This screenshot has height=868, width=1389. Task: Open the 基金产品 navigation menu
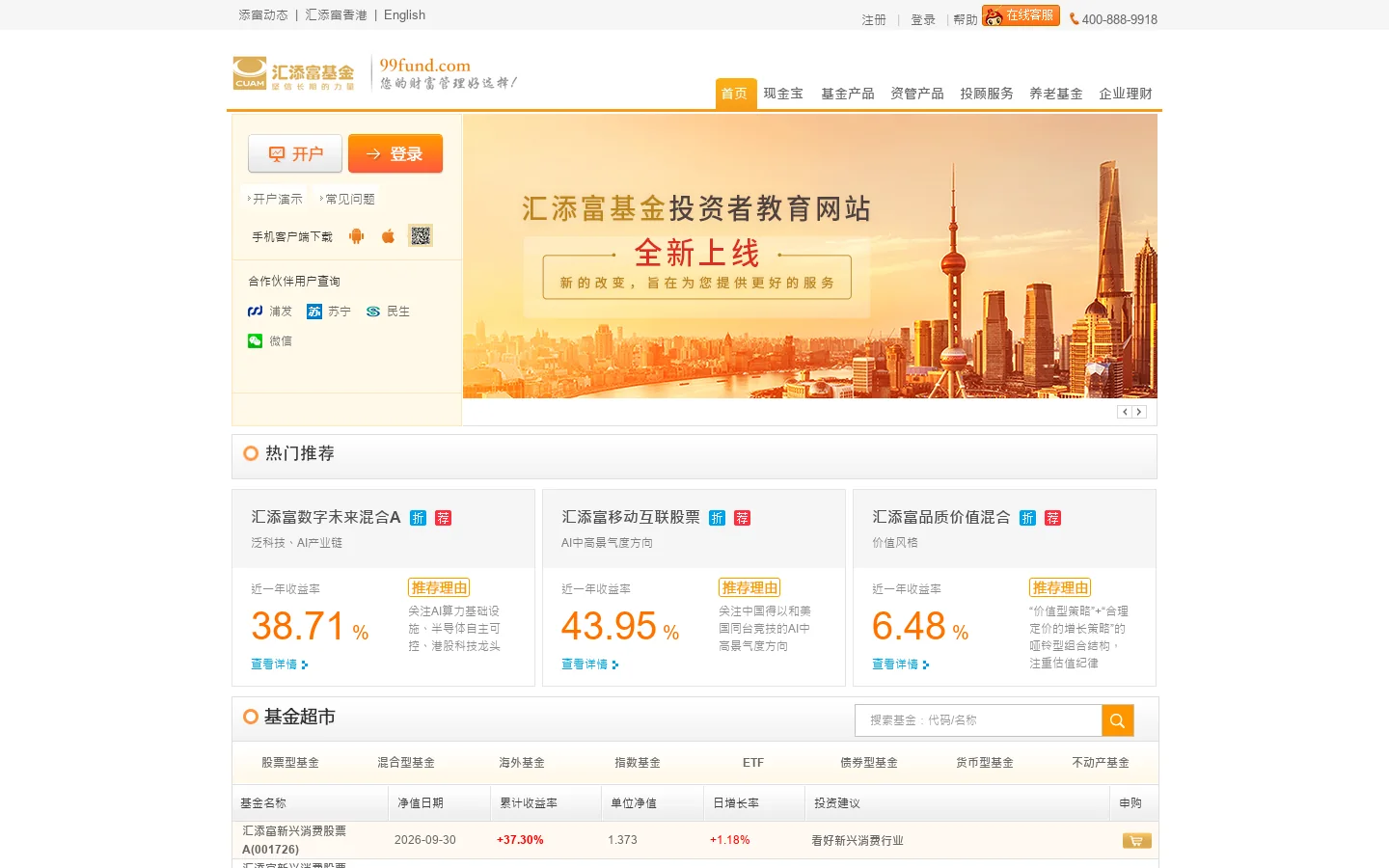point(848,94)
